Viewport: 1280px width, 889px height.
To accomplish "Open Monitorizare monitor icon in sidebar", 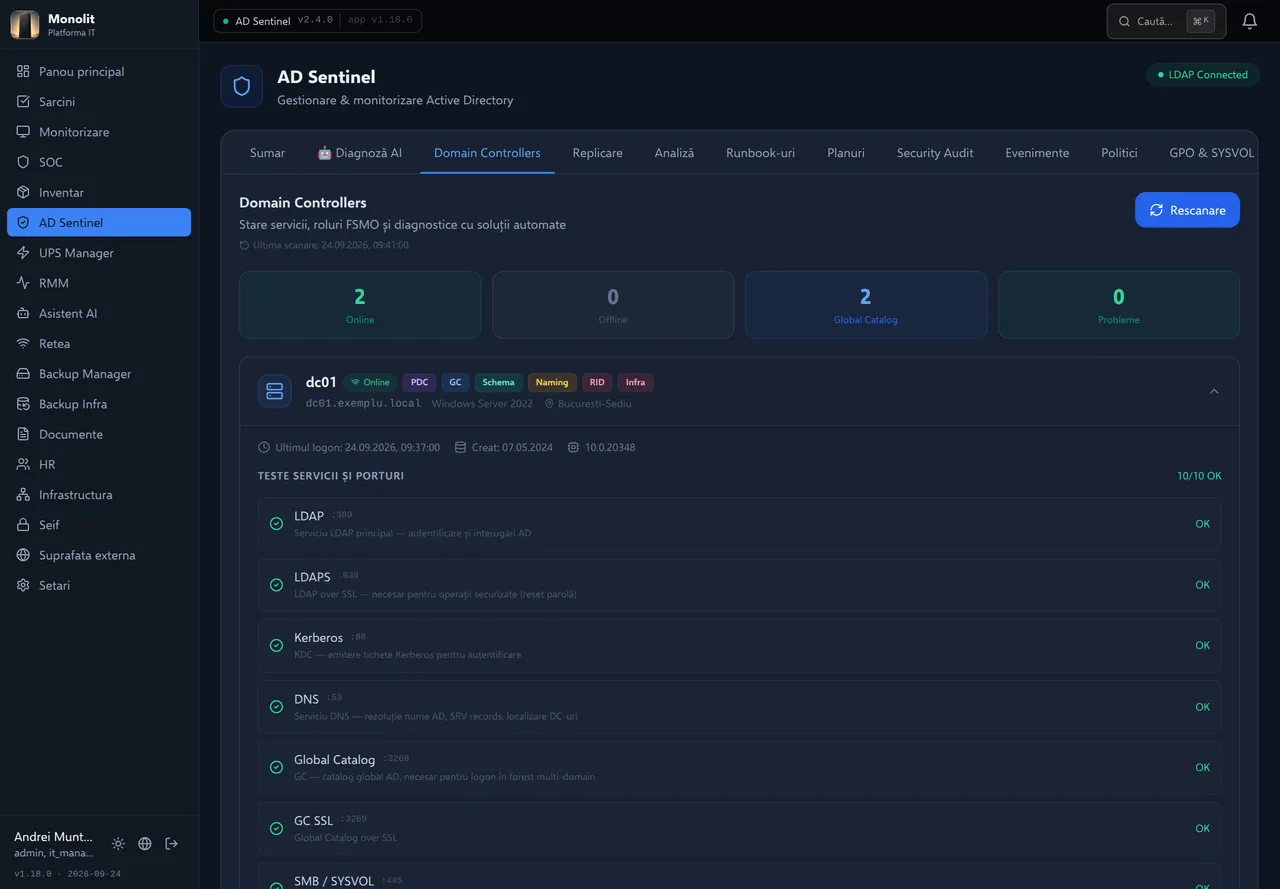I will pos(23,132).
